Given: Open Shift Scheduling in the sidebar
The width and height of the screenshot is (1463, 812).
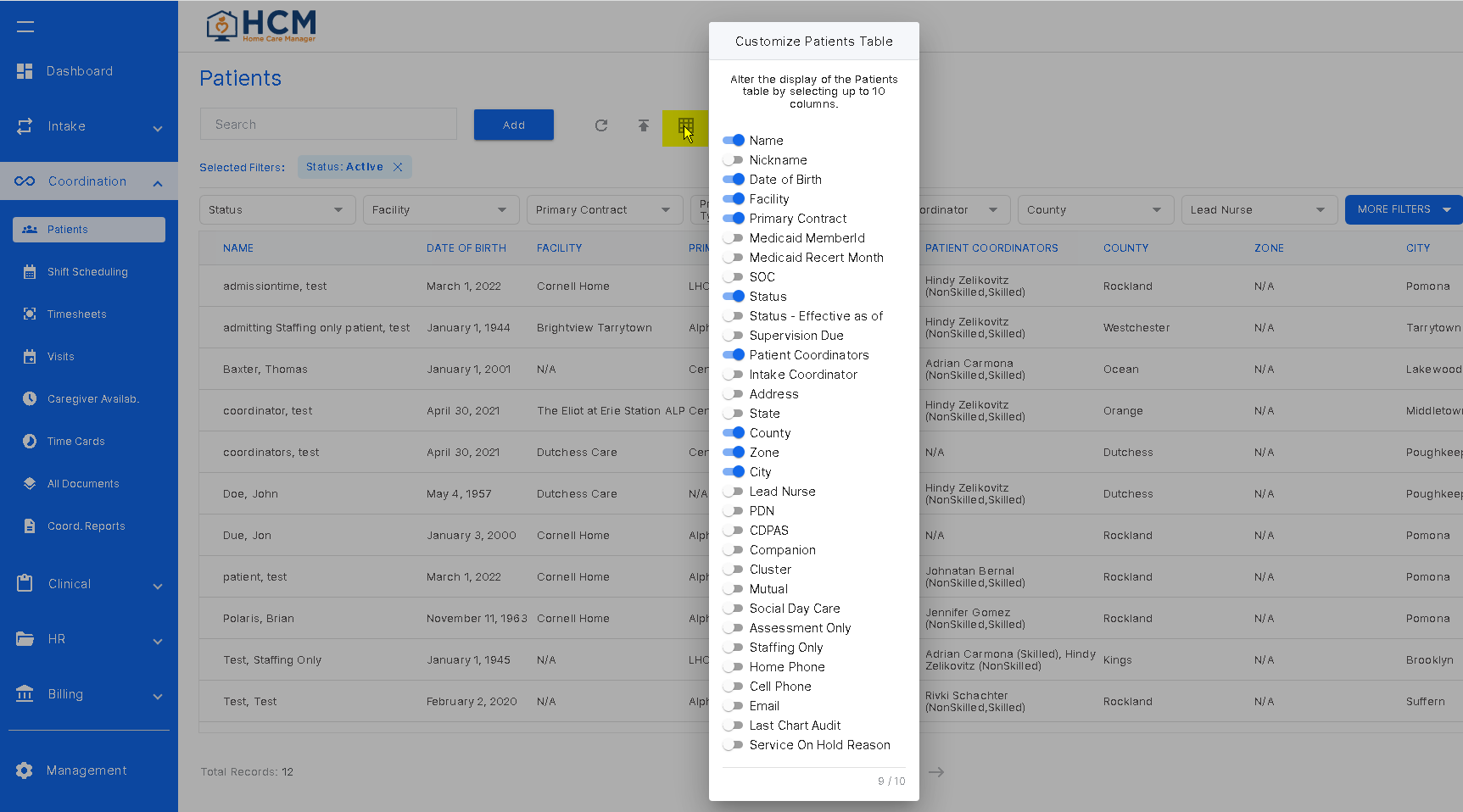Looking at the screenshot, I should [89, 272].
